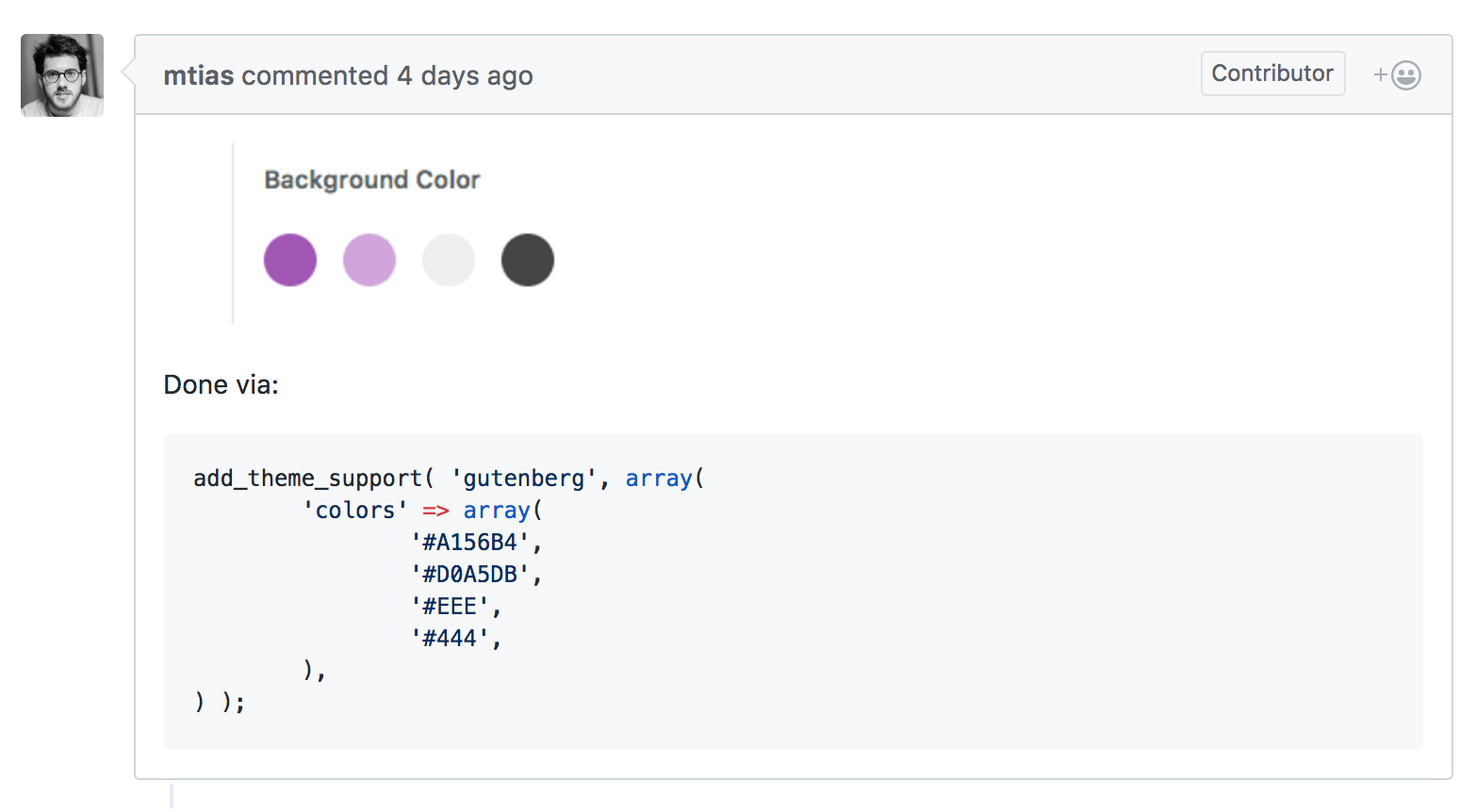
Task: Select the dark purple color swatch
Action: click(x=290, y=260)
